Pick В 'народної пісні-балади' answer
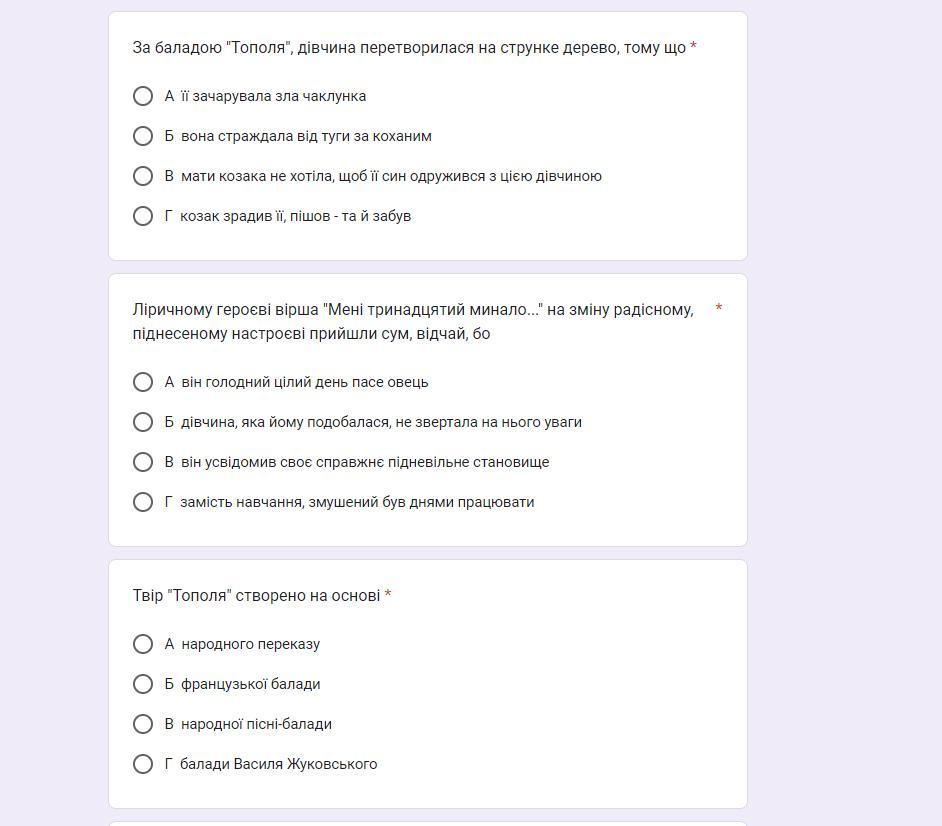The width and height of the screenshot is (942, 826). click(143, 724)
